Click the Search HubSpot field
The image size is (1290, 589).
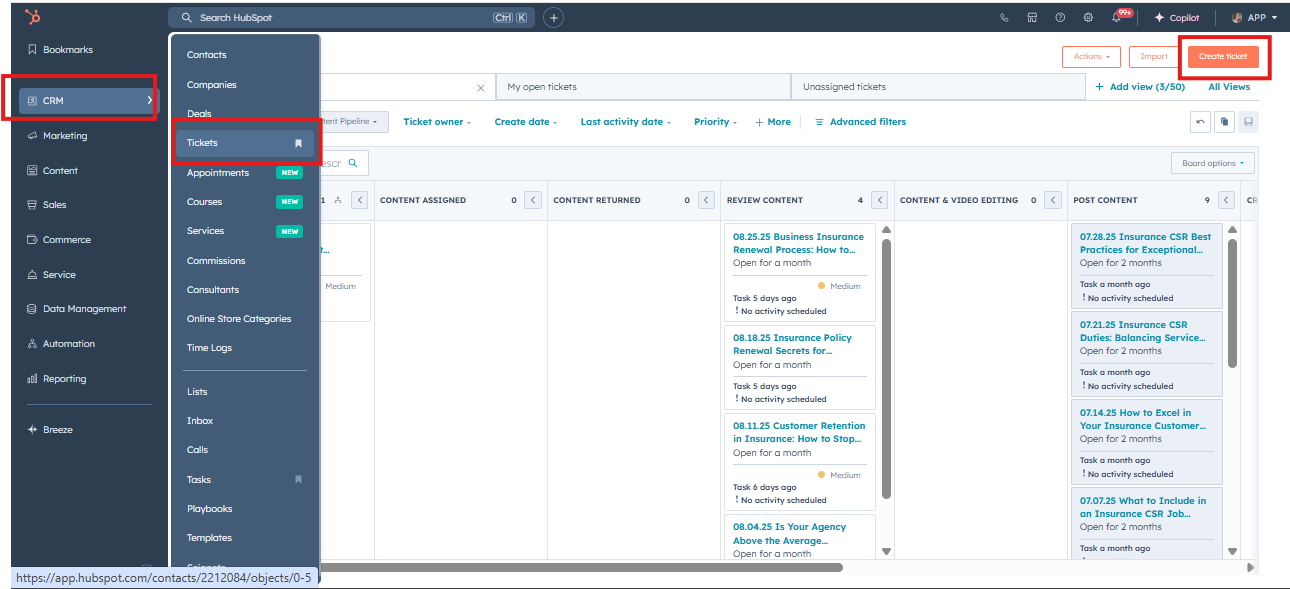tap(353, 18)
